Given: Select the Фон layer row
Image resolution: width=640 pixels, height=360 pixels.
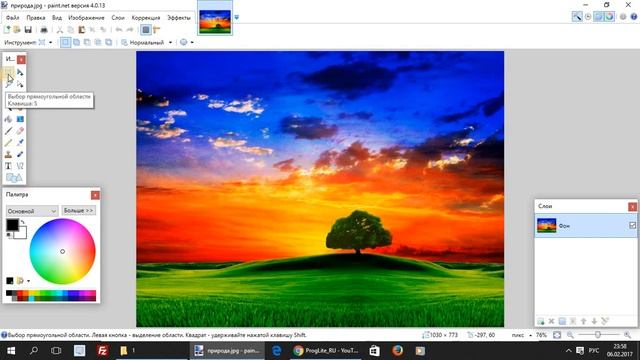Looking at the screenshot, I should [x=586, y=225].
